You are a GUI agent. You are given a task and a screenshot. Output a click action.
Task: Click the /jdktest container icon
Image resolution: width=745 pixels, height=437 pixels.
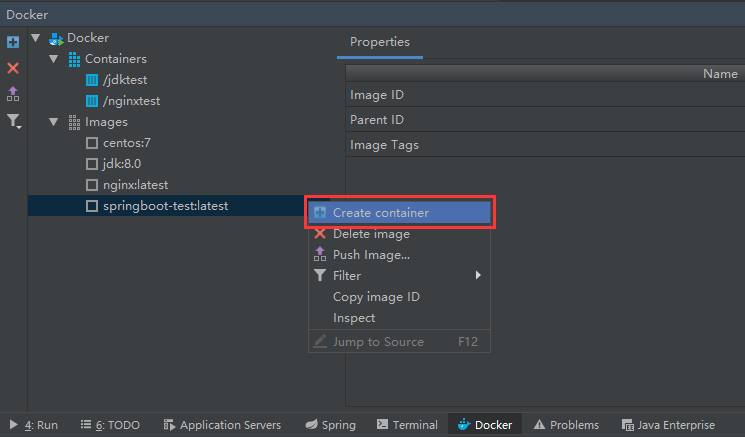click(x=92, y=80)
